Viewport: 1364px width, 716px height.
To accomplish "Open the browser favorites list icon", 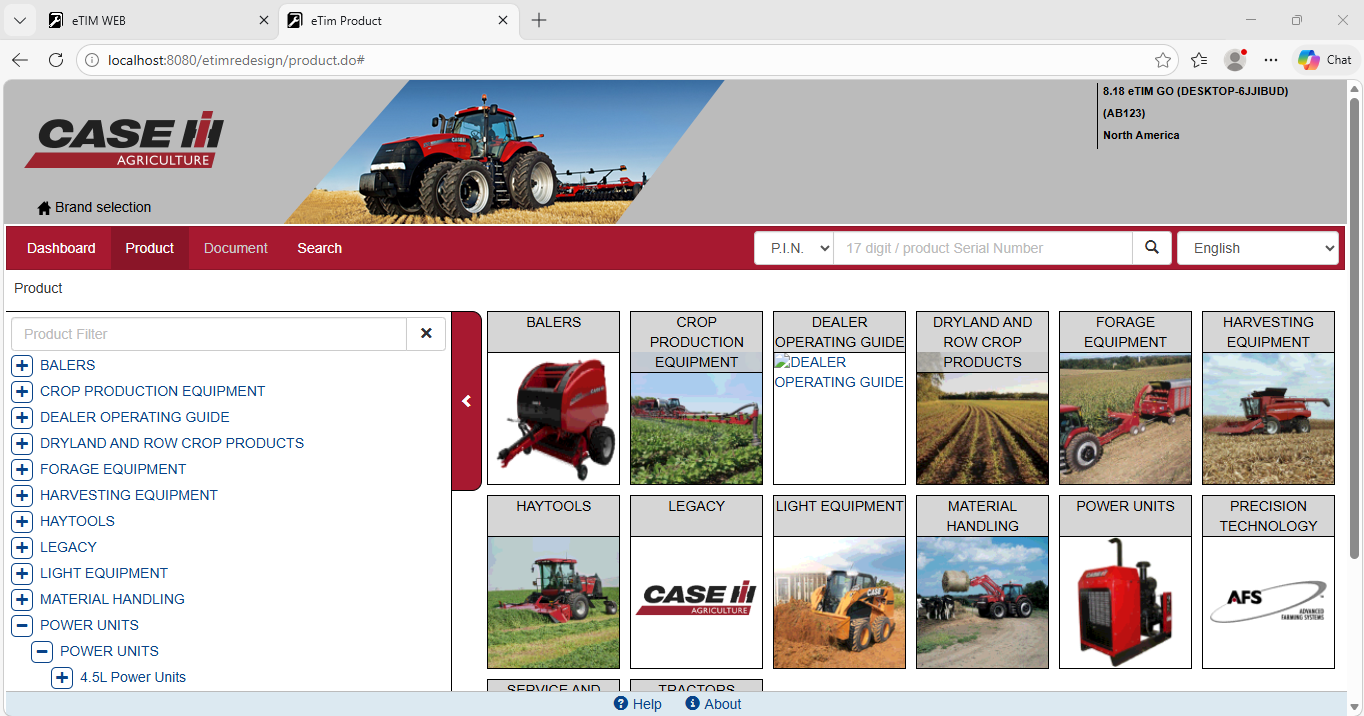I will [1199, 60].
